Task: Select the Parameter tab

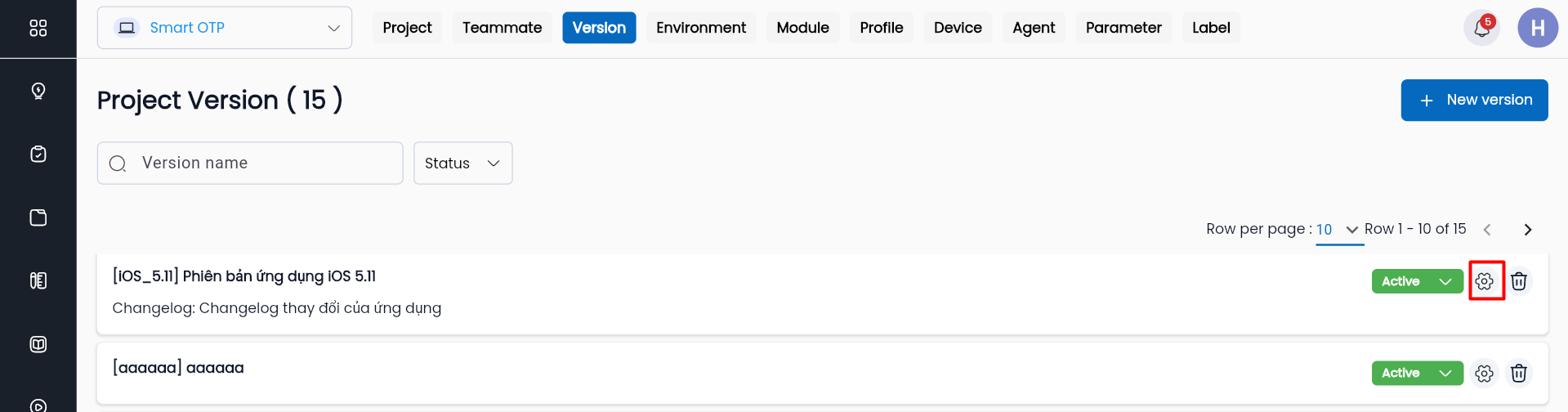Action: coord(1123,28)
